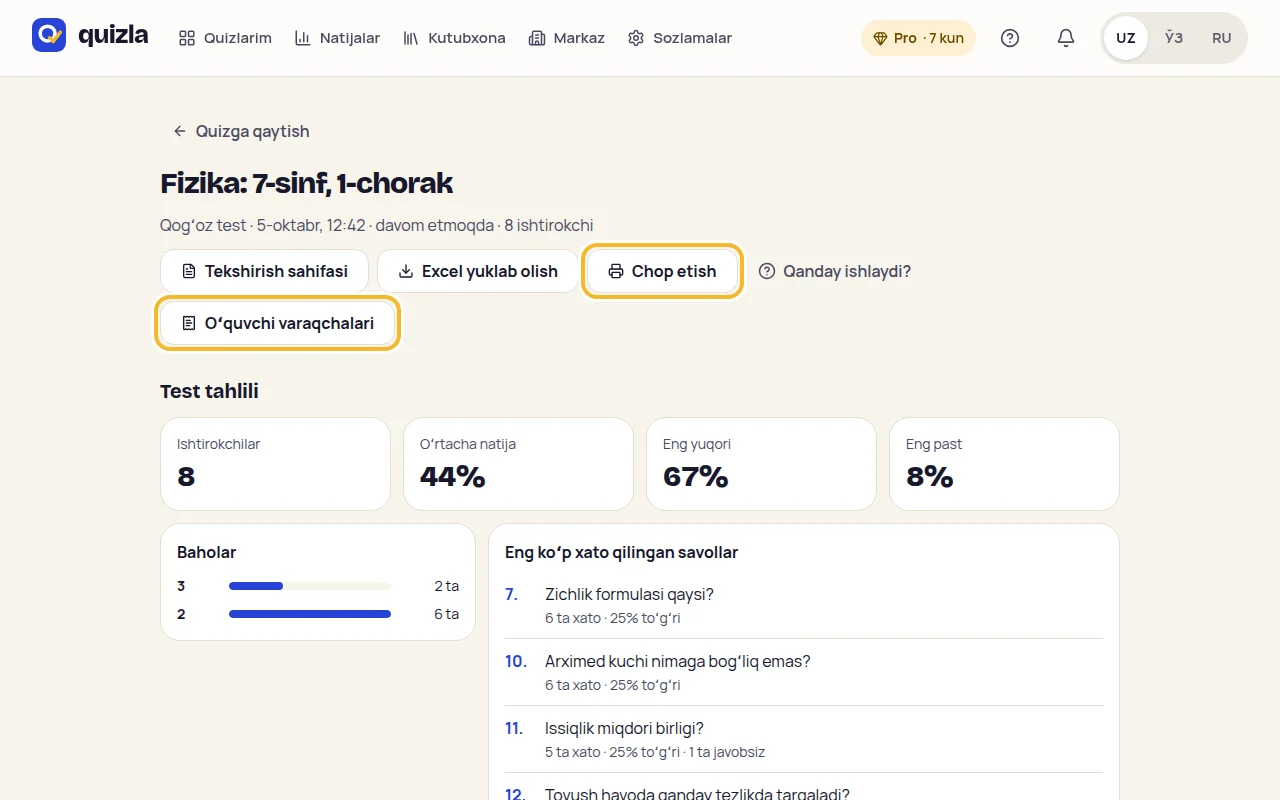The image size is (1280, 800).
Task: Click the Eng past 8% card
Action: coord(1004,464)
